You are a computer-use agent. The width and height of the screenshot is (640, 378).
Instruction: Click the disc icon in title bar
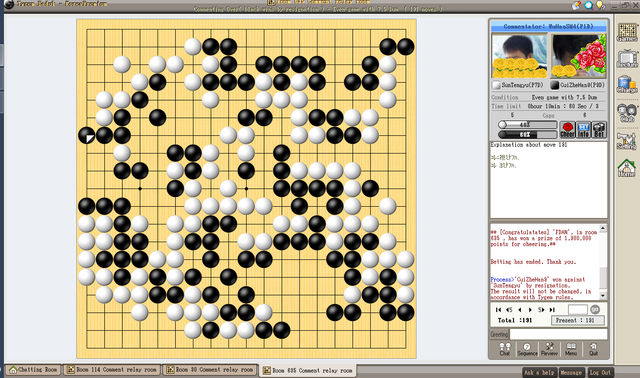tap(576, 5)
